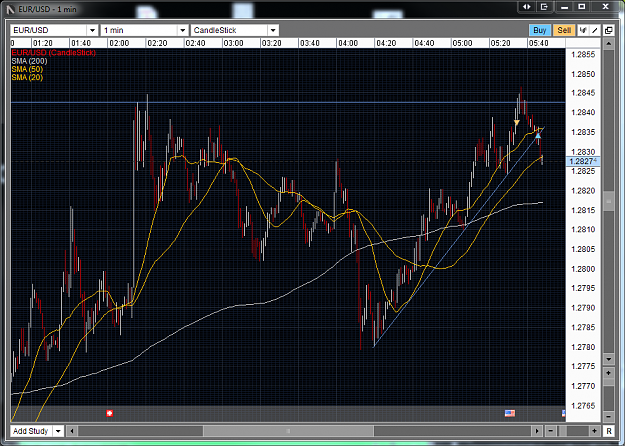Click the vertical scrollbar thumb
Viewport: 625px width, 446px height.
(608, 201)
